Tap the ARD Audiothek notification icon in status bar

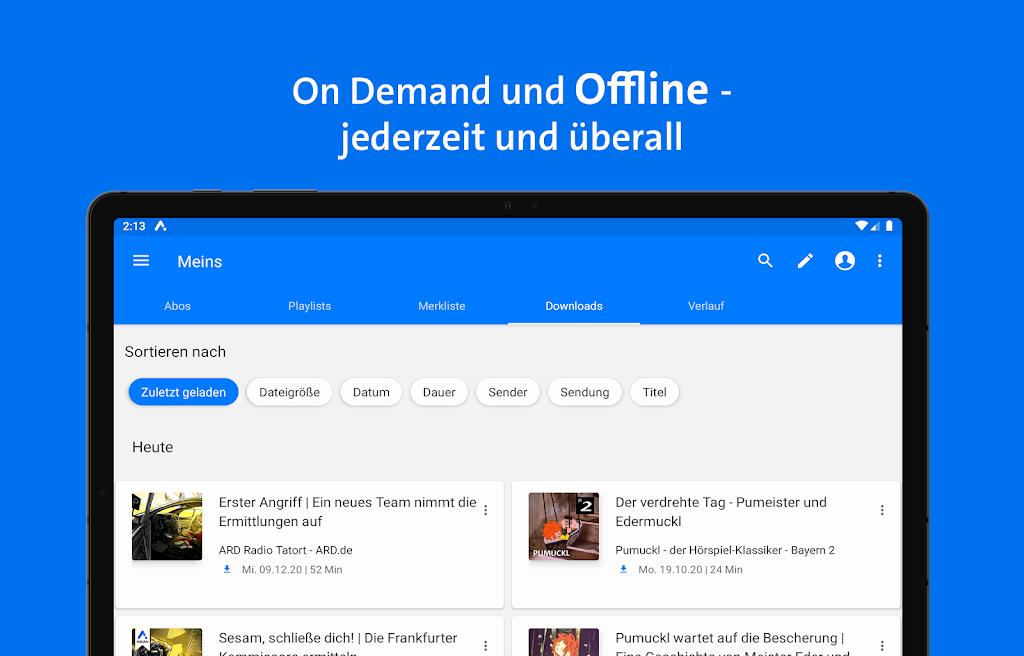tap(161, 226)
